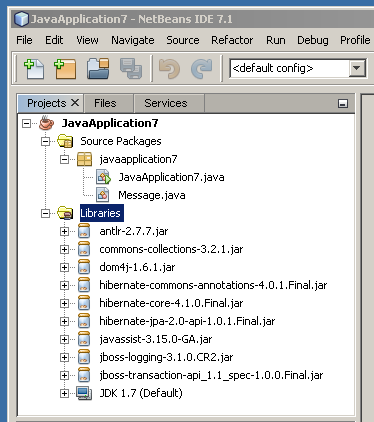Click the antlr-2.7.7.jar jar icon
374x422 pixels.
tap(84, 231)
